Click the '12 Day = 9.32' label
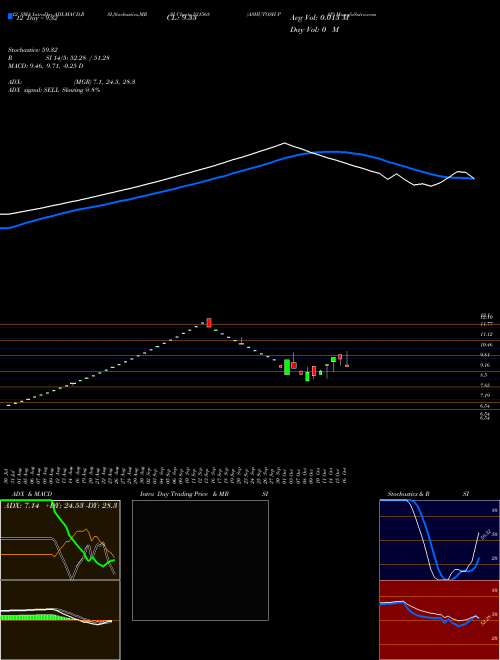Viewport: 500px width, 660px height. (37, 18)
